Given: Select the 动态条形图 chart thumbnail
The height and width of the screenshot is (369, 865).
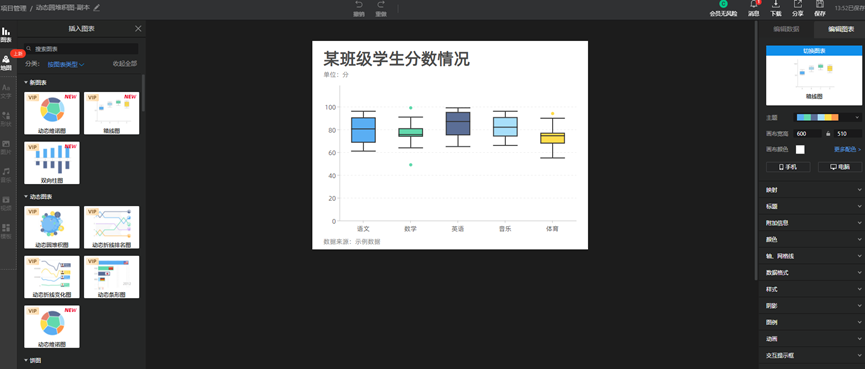Looking at the screenshot, I should [x=111, y=277].
